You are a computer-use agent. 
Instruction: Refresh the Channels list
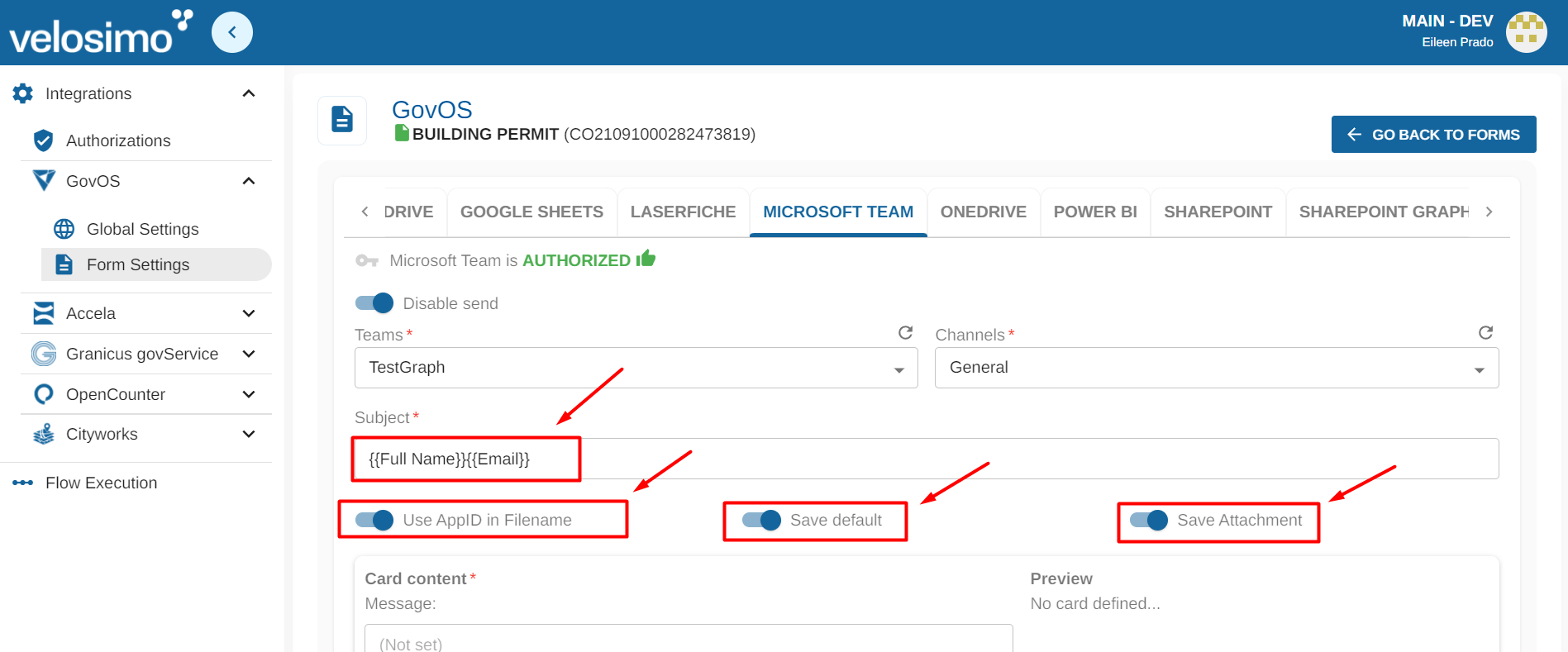tap(1485, 332)
